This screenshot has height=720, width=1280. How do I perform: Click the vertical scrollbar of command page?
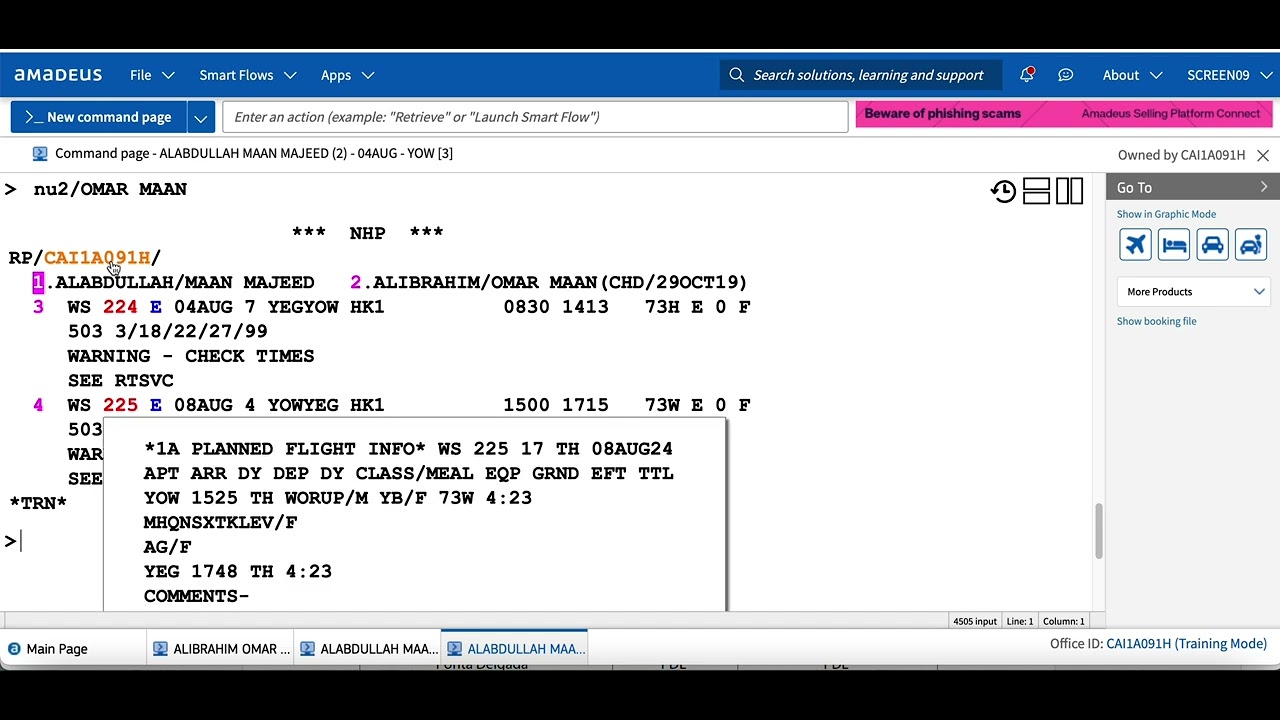[x=1098, y=531]
